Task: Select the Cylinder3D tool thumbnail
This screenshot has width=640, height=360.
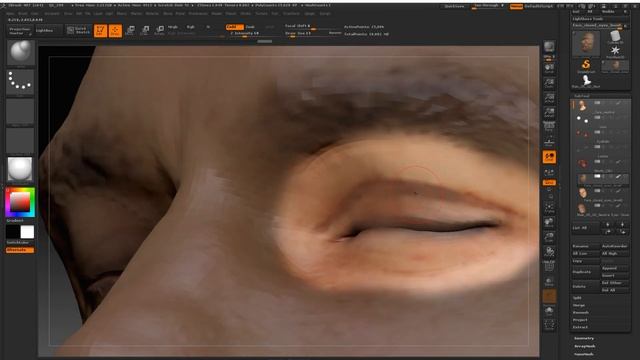Action: (x=615, y=37)
